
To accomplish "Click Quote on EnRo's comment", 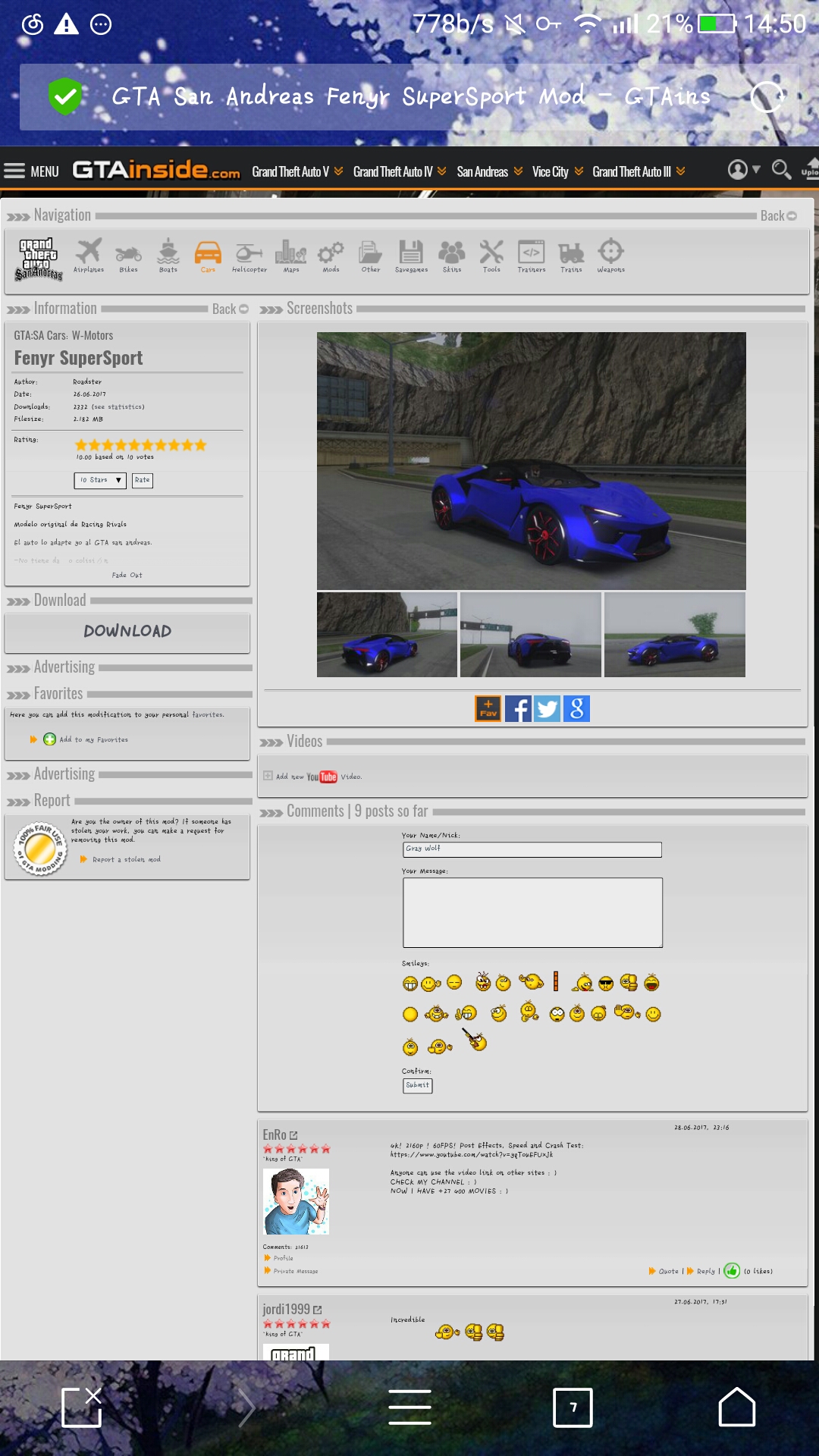I will [x=669, y=1271].
